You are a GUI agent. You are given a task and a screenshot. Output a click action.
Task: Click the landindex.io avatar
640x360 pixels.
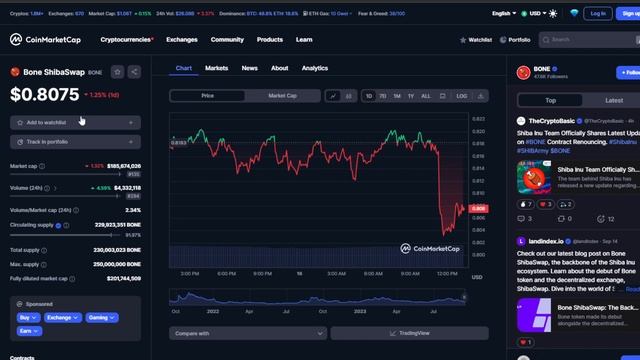521,241
